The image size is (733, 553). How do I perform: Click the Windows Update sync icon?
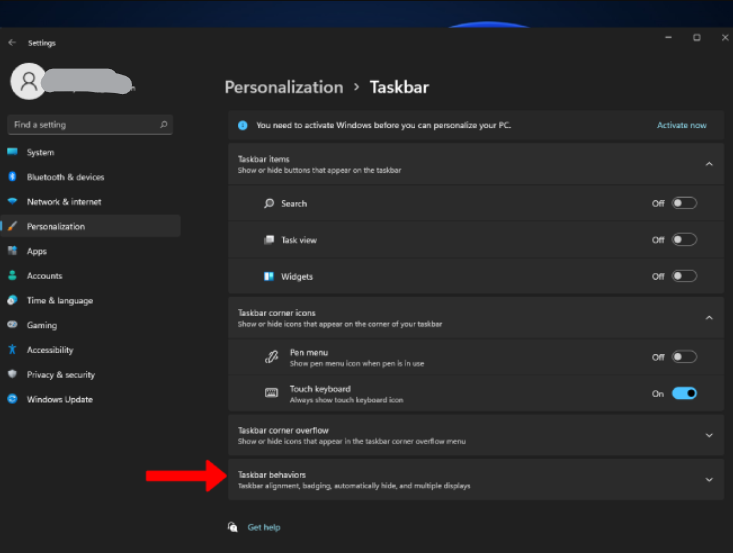point(13,399)
